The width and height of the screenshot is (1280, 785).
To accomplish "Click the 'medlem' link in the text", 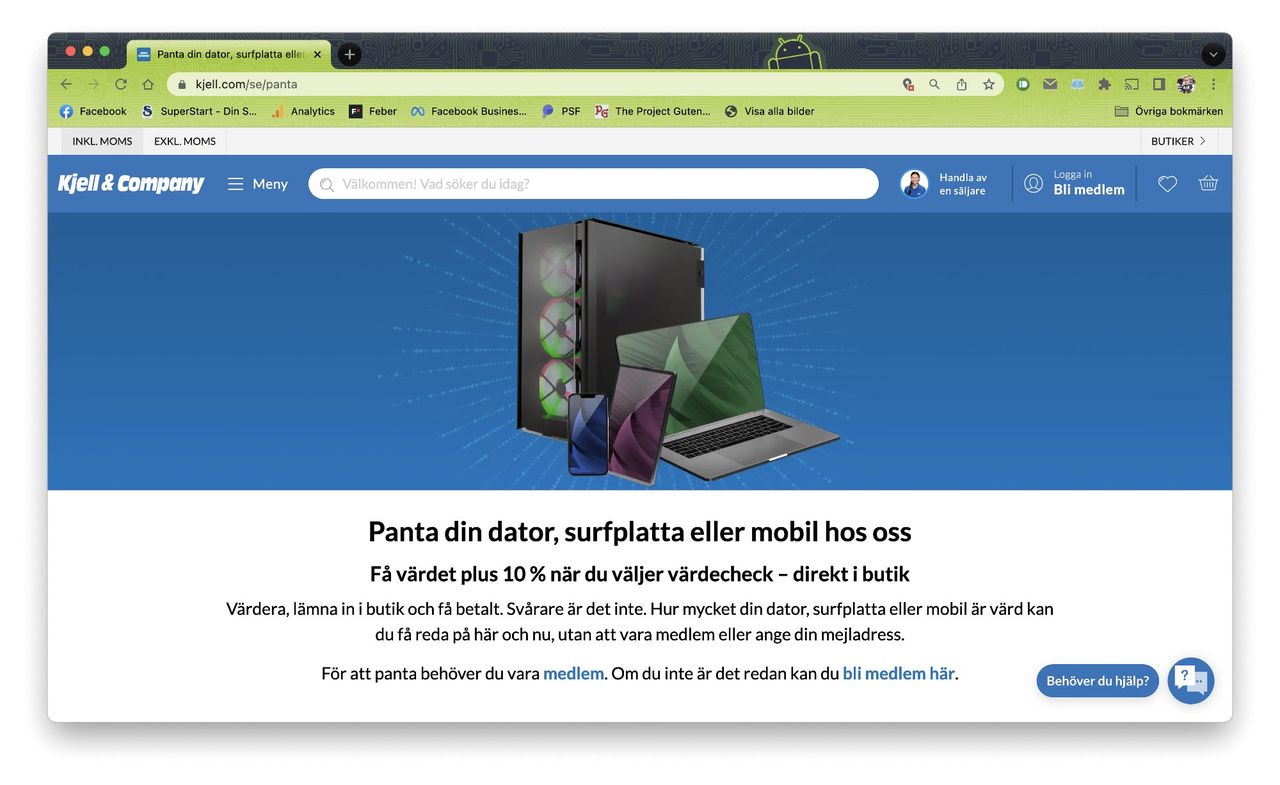I will pos(573,673).
